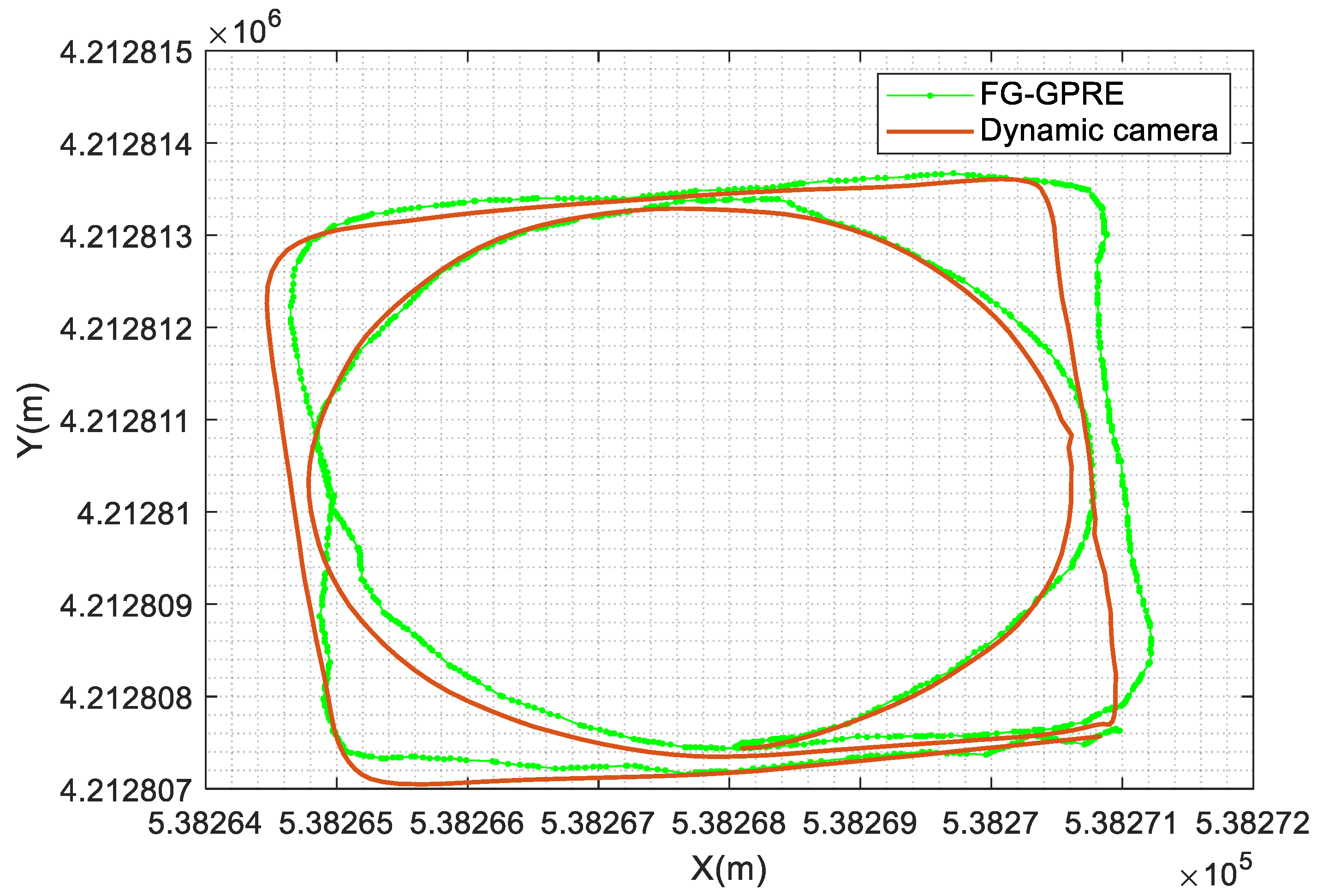The image size is (1317, 896).
Task: Click the x-axis tick label 5.38265
Action: pyautogui.click(x=335, y=824)
